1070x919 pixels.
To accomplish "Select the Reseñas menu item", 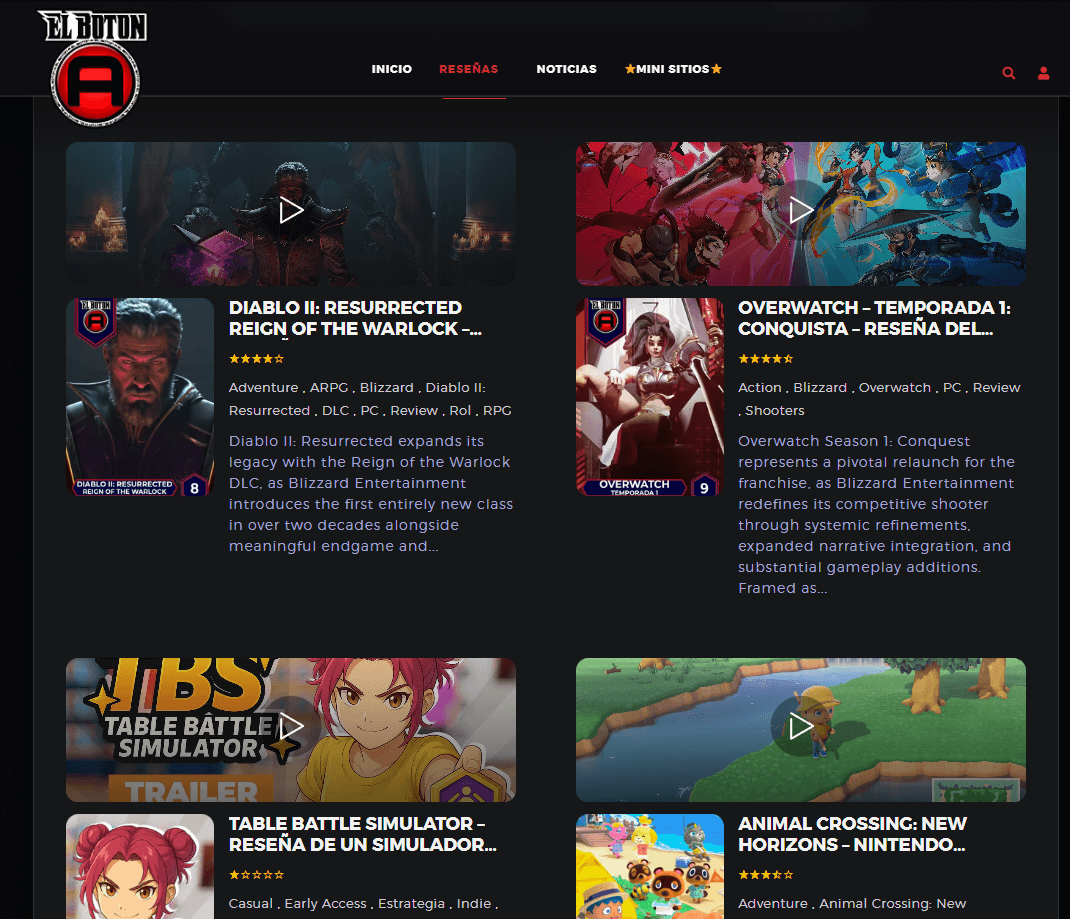I will pos(468,69).
